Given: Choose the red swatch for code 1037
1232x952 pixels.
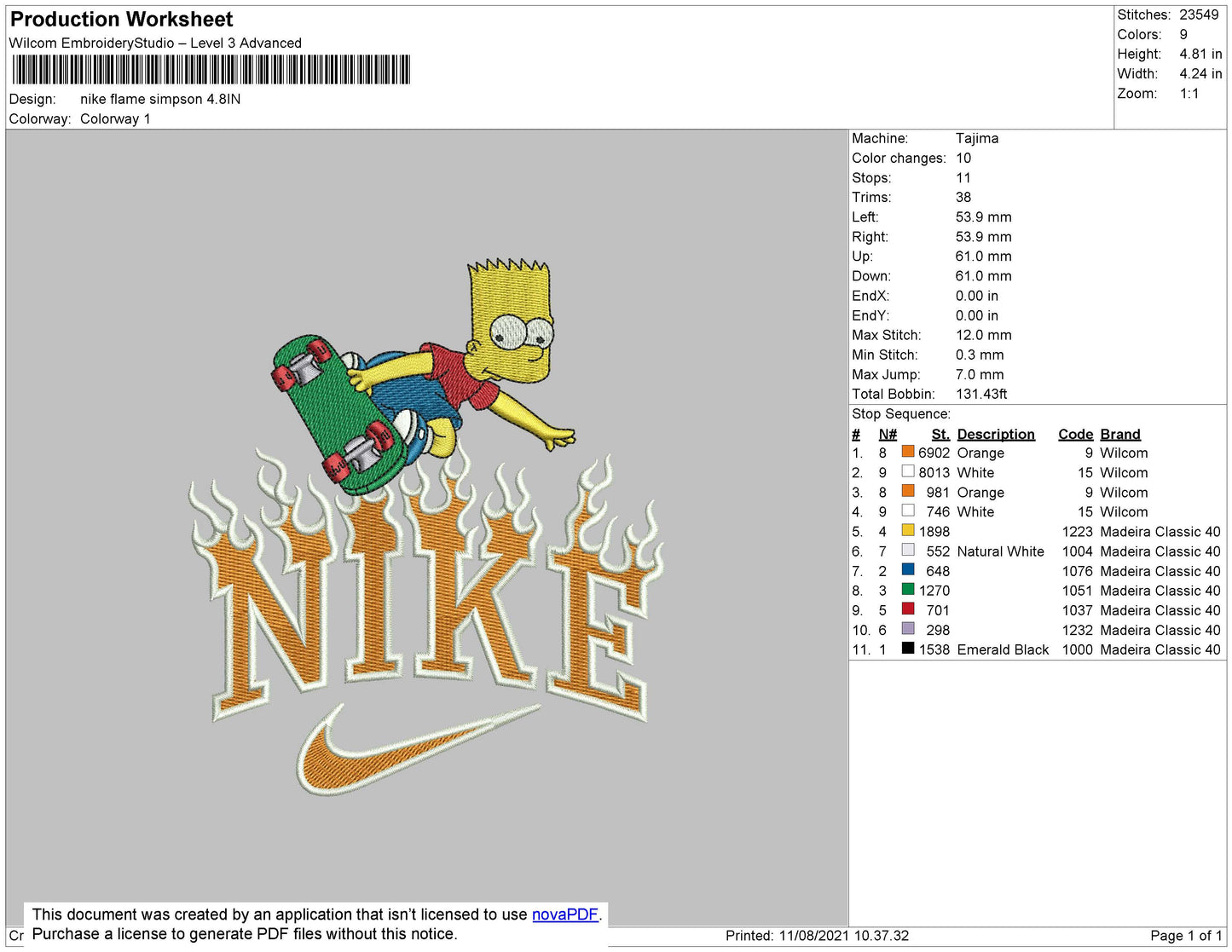Looking at the screenshot, I should coord(908,609).
